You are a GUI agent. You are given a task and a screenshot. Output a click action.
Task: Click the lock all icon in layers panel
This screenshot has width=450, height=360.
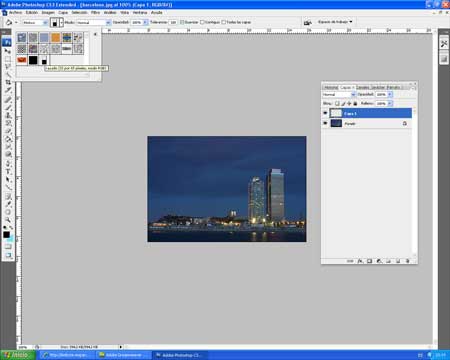(355, 104)
